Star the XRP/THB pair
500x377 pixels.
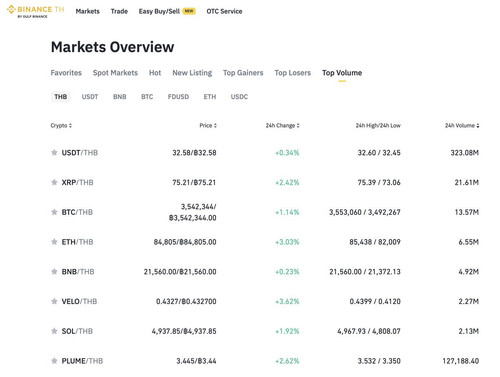54,182
